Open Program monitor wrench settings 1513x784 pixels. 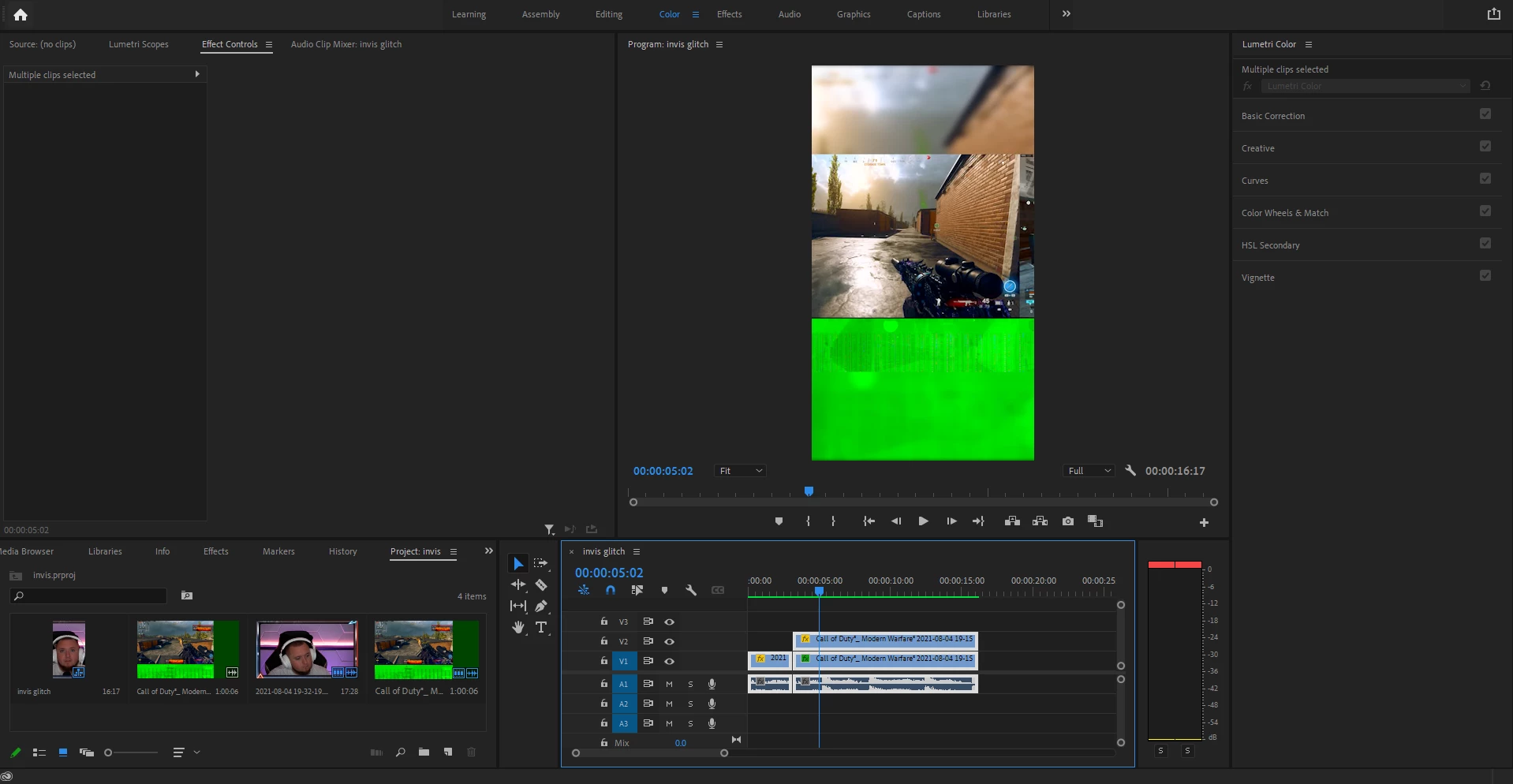pyautogui.click(x=1130, y=471)
